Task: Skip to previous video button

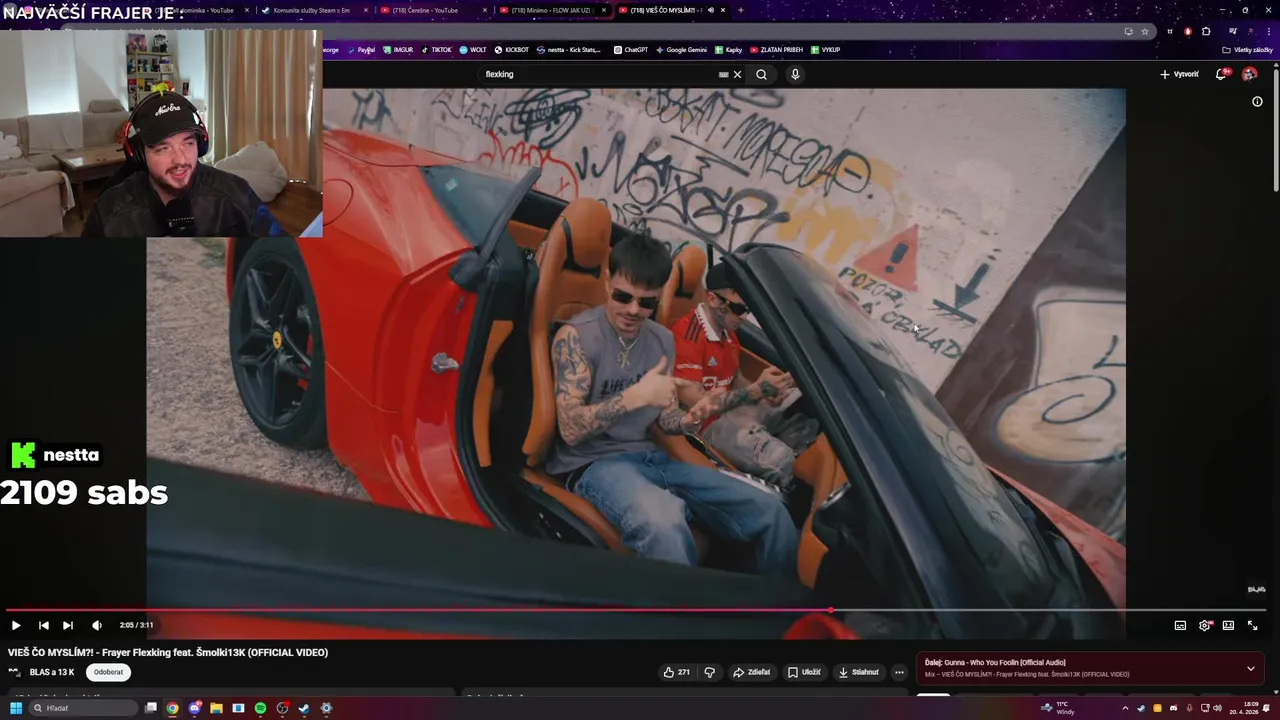Action: (x=43, y=625)
